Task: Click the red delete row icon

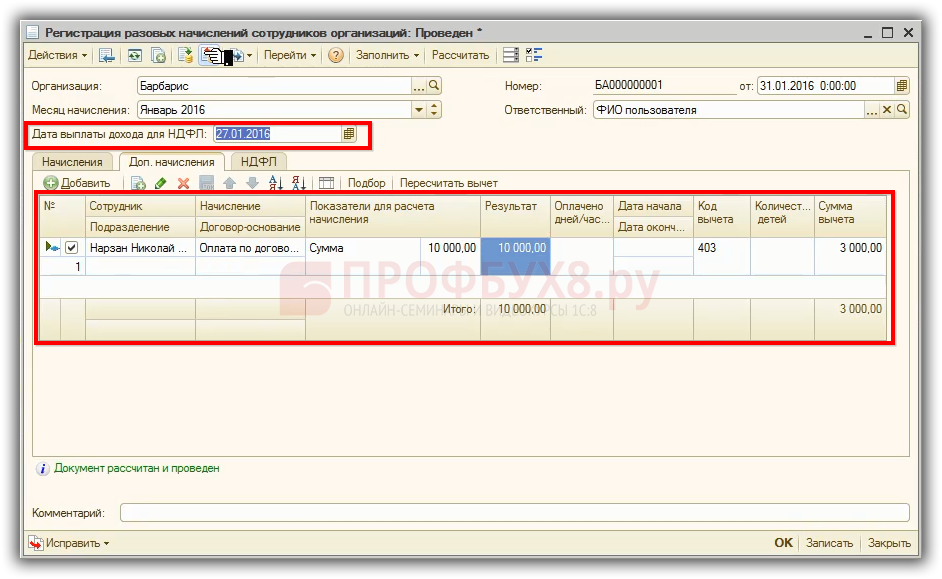Action: pos(183,183)
